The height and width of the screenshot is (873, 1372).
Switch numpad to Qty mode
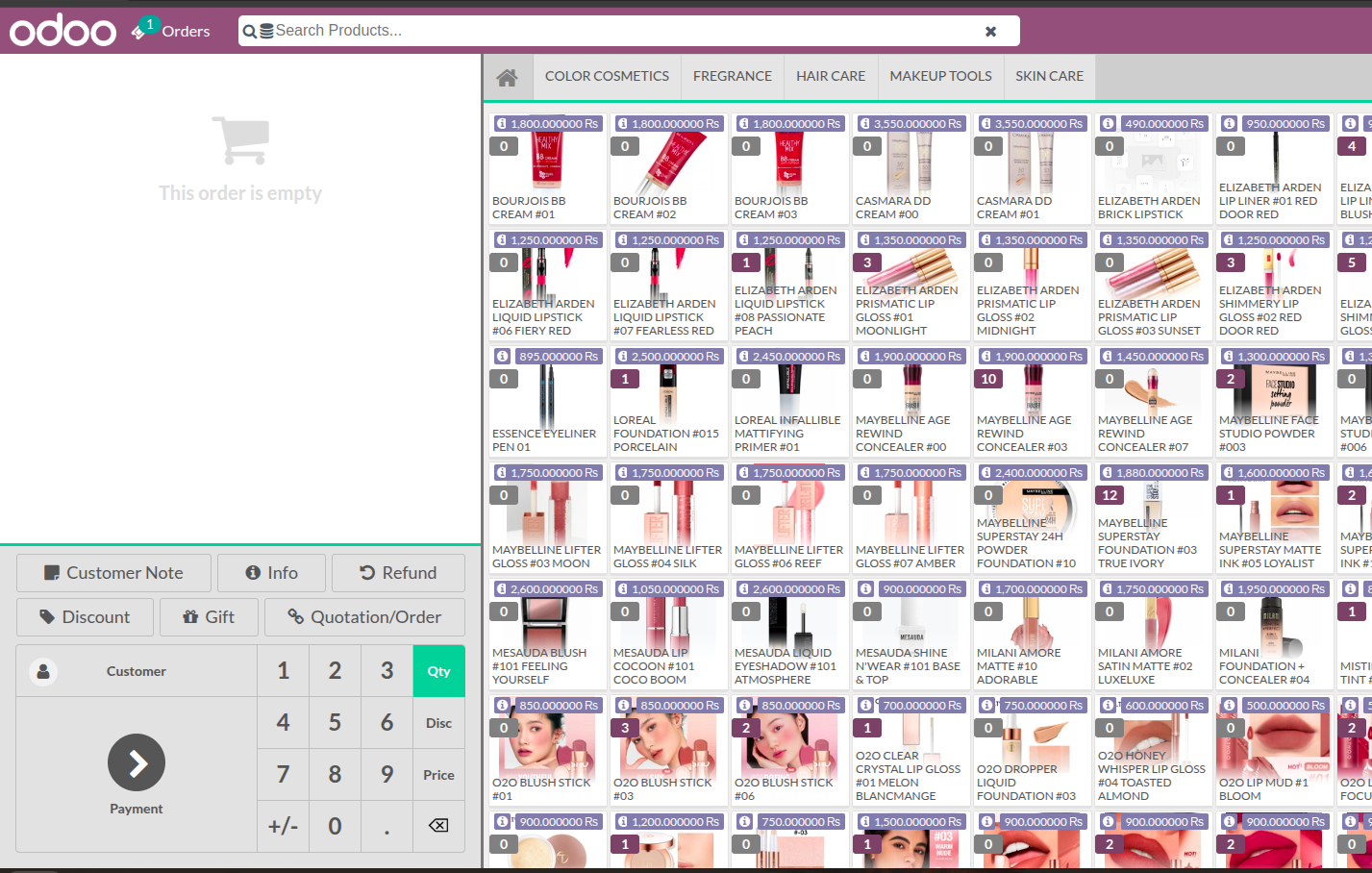point(438,670)
